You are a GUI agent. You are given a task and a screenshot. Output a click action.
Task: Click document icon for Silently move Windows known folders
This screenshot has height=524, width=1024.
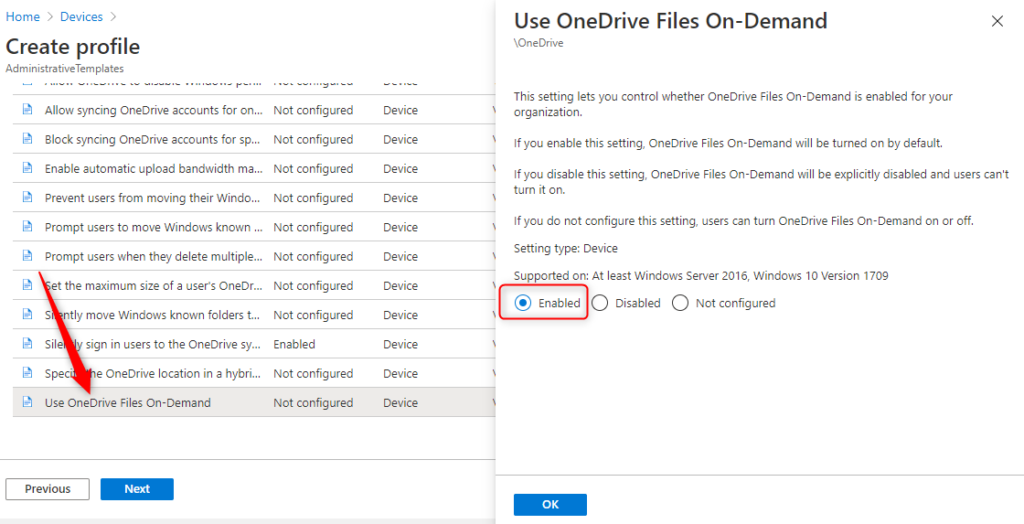pyautogui.click(x=27, y=315)
